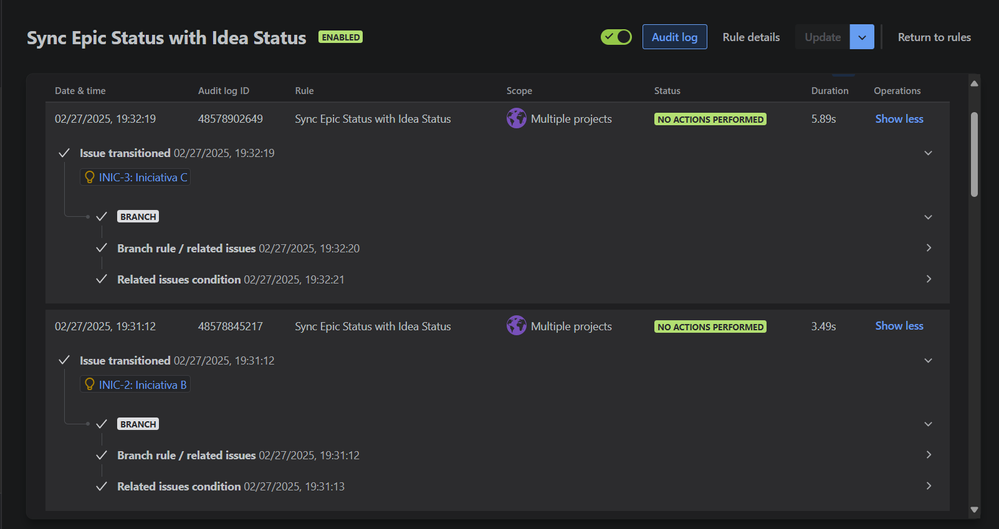Click Show less for log 48578845217
The height and width of the screenshot is (529, 999).
(899, 326)
